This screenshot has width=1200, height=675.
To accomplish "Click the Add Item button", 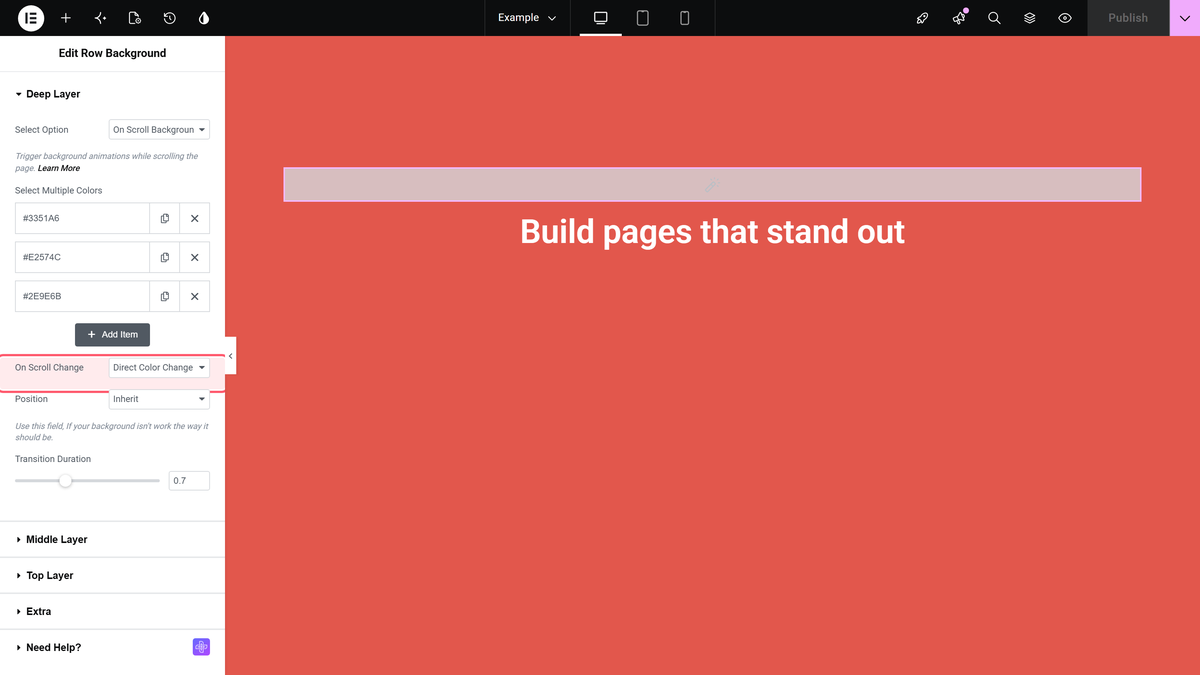I will point(112,334).
